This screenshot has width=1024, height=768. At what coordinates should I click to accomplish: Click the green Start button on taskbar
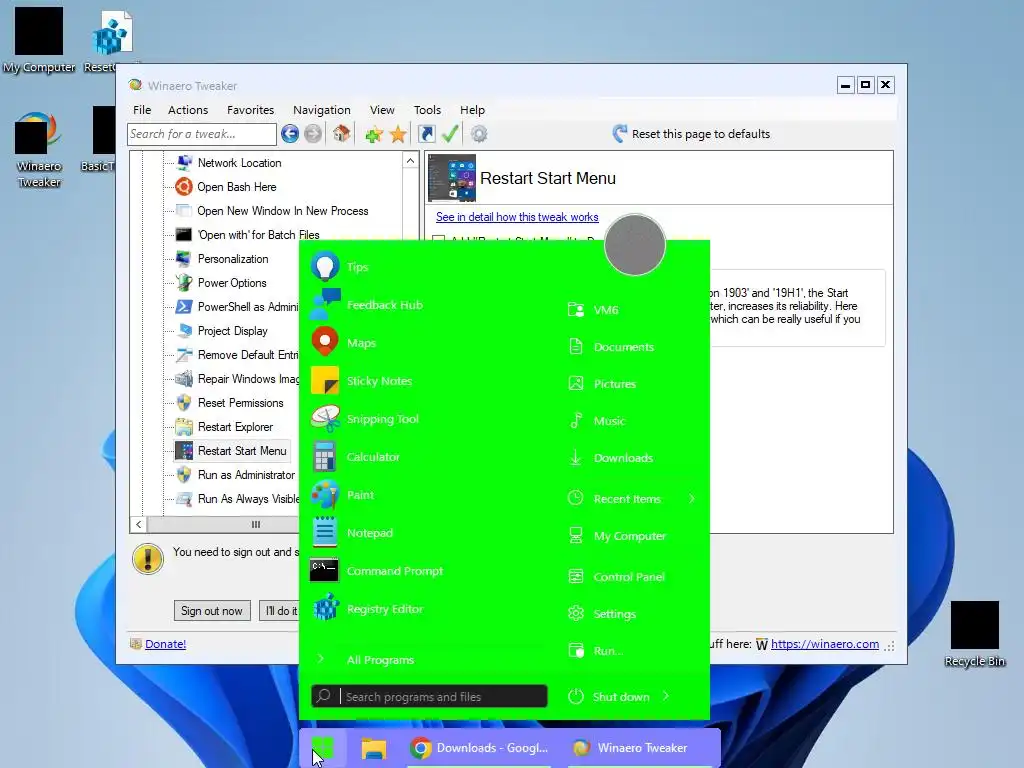tap(323, 748)
